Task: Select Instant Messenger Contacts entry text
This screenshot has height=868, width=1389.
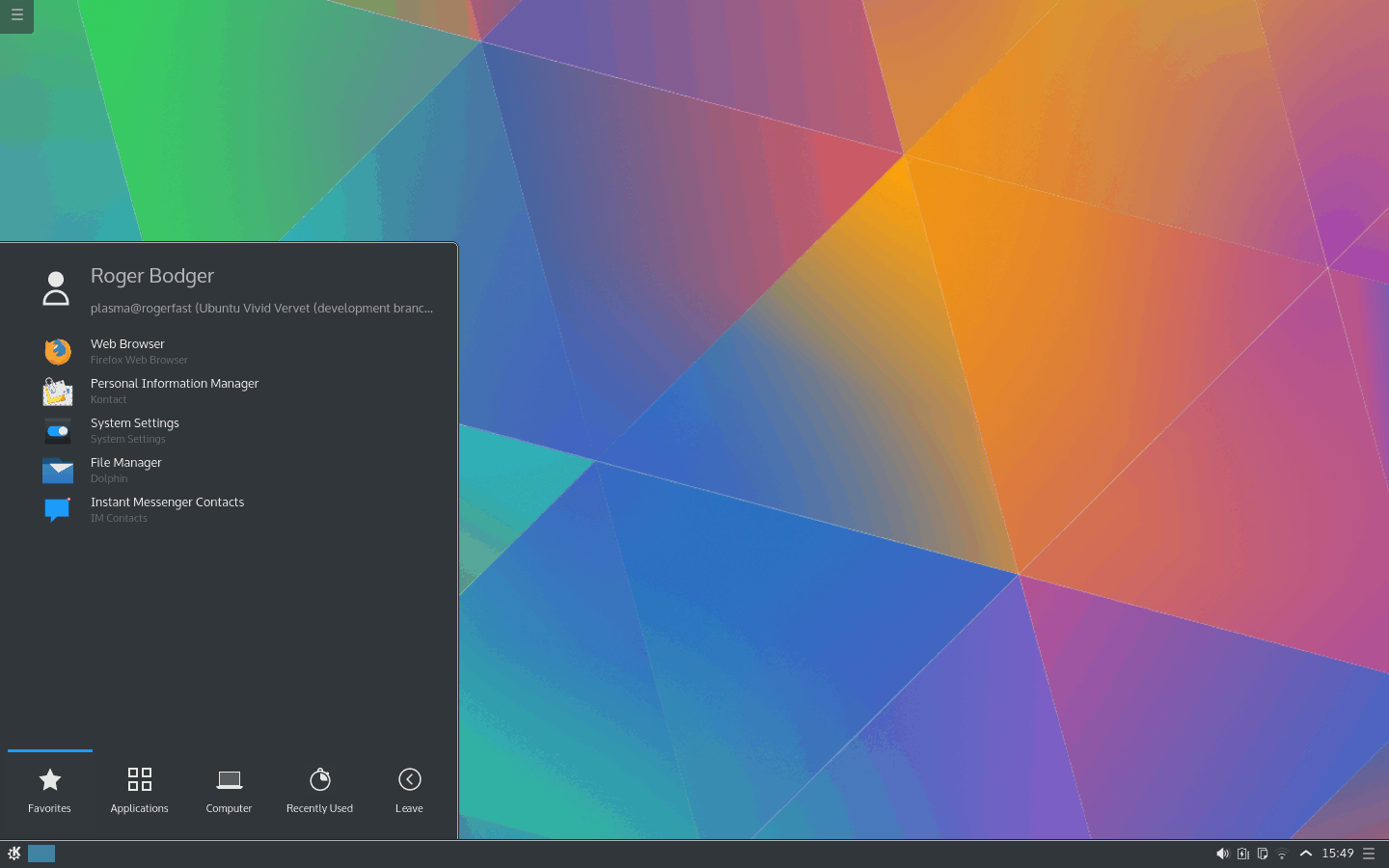Action: click(x=167, y=502)
